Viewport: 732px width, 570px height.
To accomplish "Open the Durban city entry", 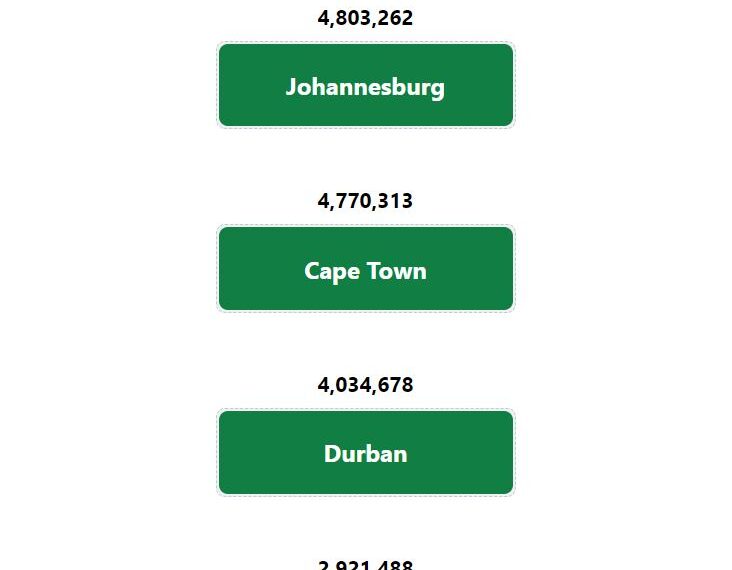I will pyautogui.click(x=366, y=452).
